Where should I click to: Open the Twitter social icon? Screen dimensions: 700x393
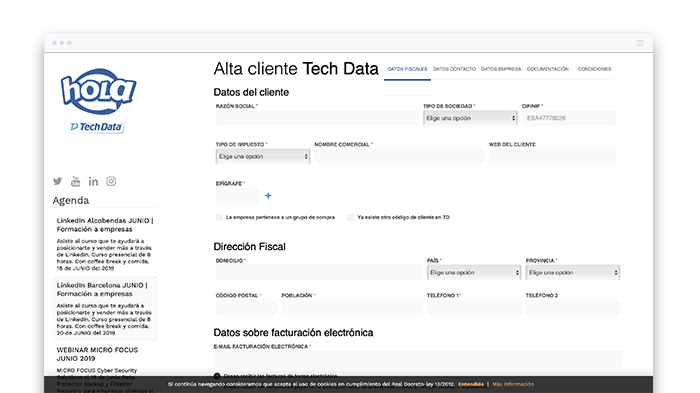coord(57,181)
